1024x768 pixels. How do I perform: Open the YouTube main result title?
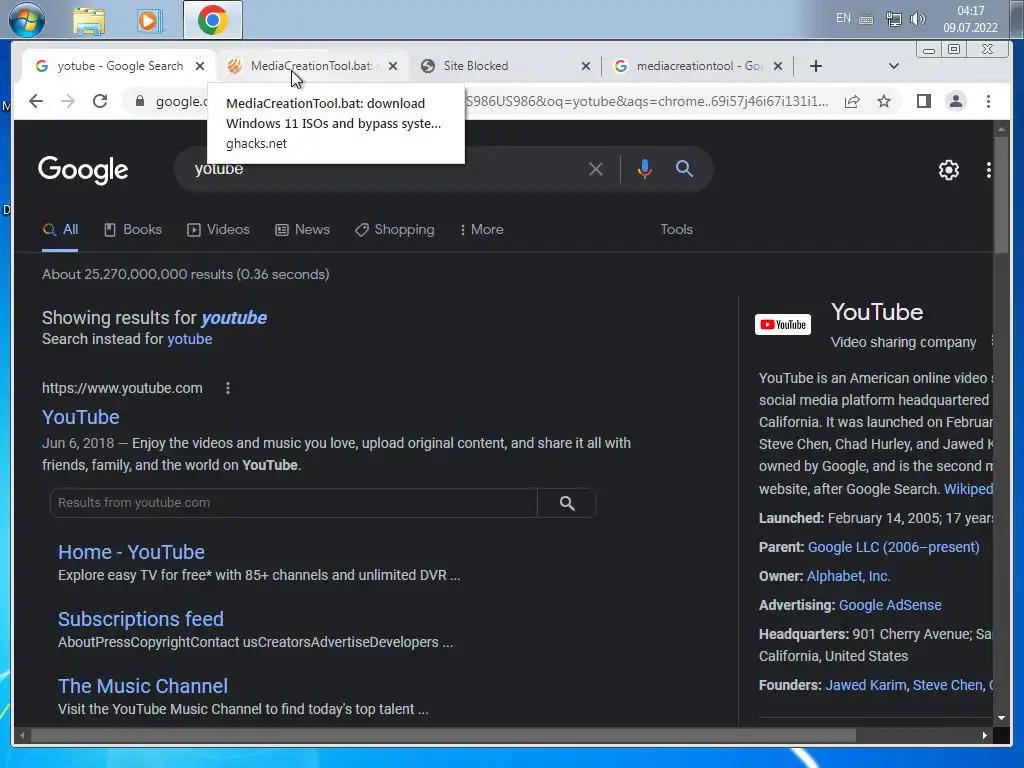[80, 417]
